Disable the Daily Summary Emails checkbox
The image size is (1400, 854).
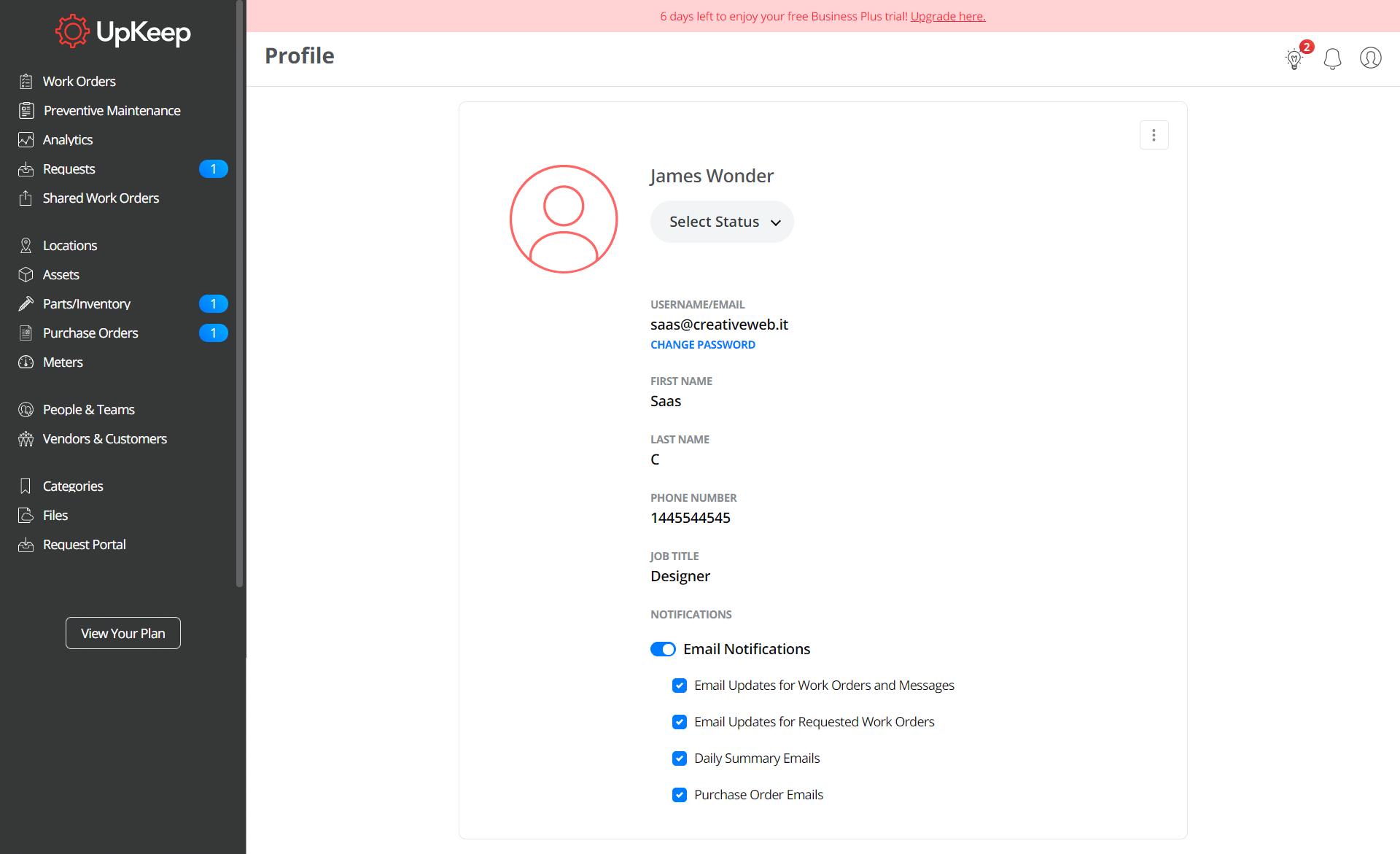(x=680, y=758)
